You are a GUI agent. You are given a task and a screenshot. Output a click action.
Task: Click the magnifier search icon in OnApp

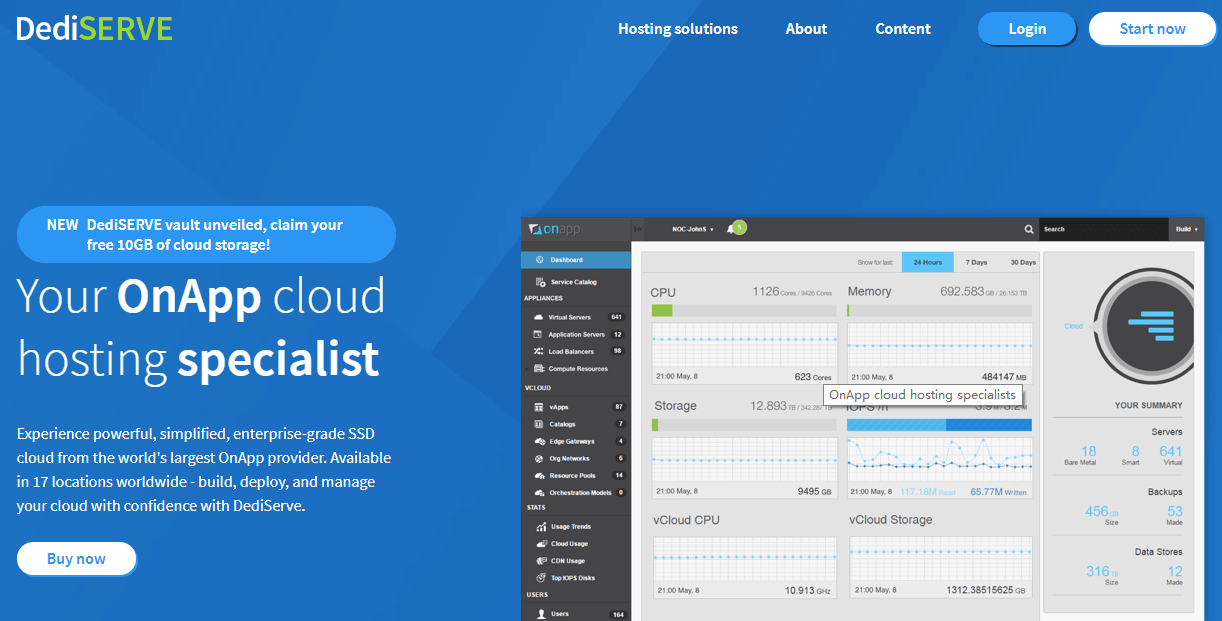coord(1028,230)
